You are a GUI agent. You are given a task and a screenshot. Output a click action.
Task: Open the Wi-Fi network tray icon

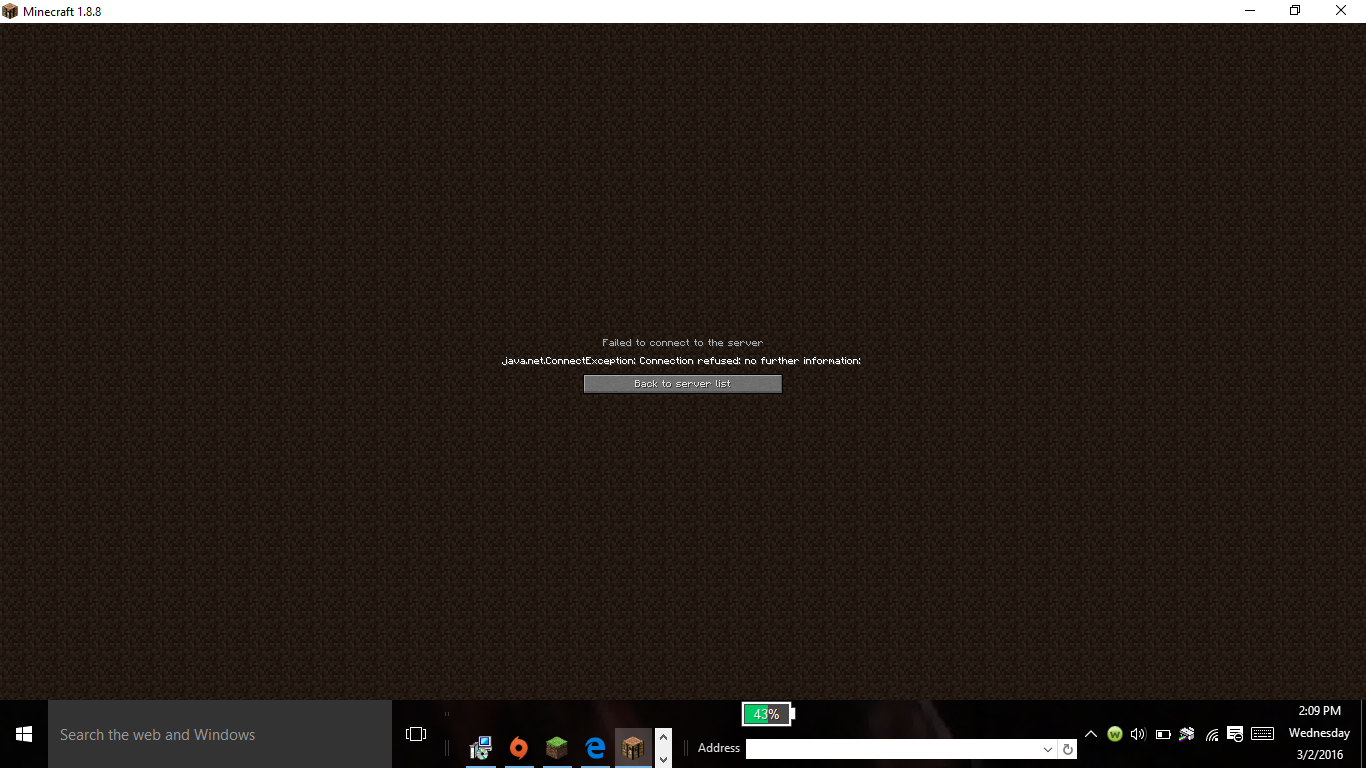(x=1212, y=734)
